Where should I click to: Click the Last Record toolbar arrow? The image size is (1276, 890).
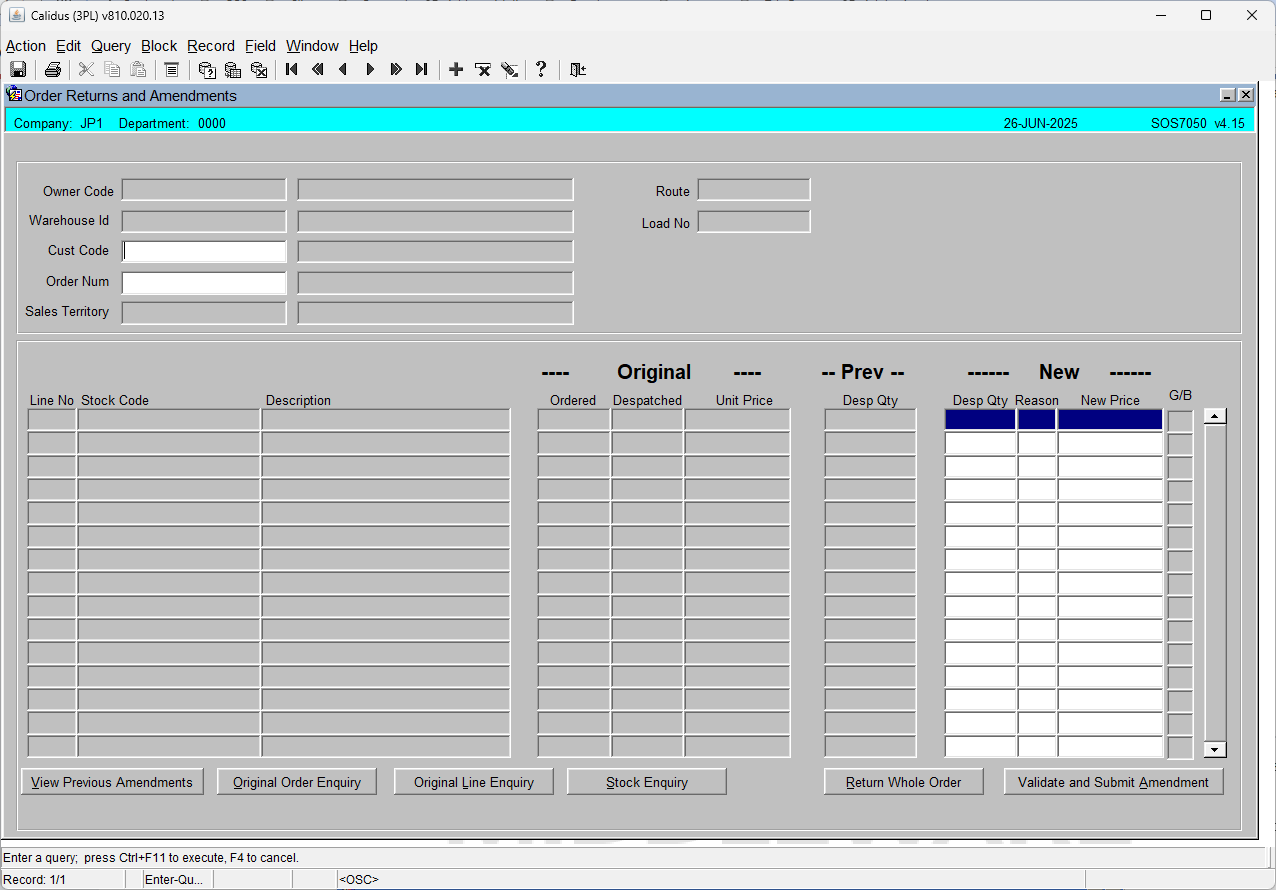tap(422, 69)
